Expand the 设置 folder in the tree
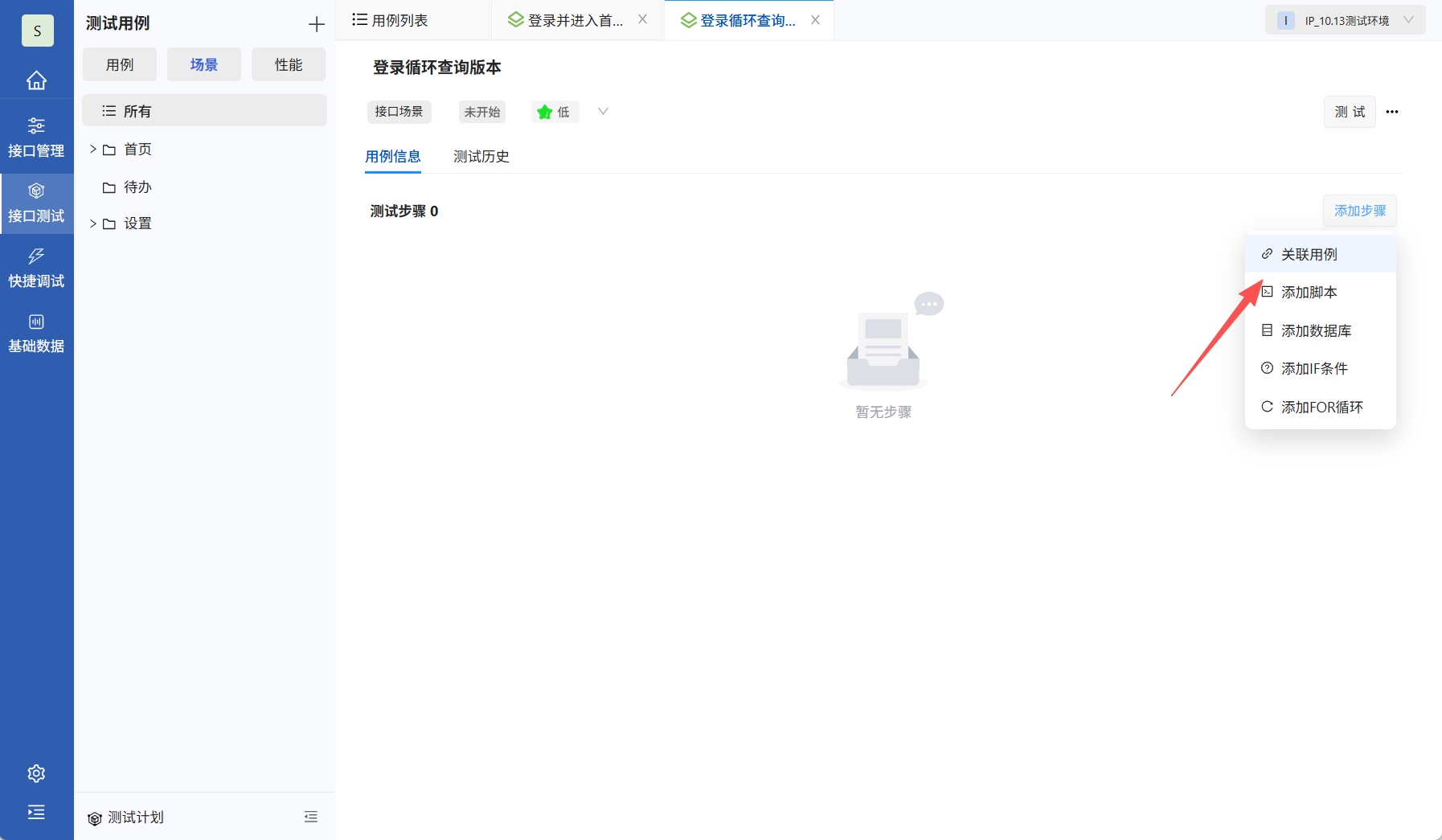 (93, 223)
